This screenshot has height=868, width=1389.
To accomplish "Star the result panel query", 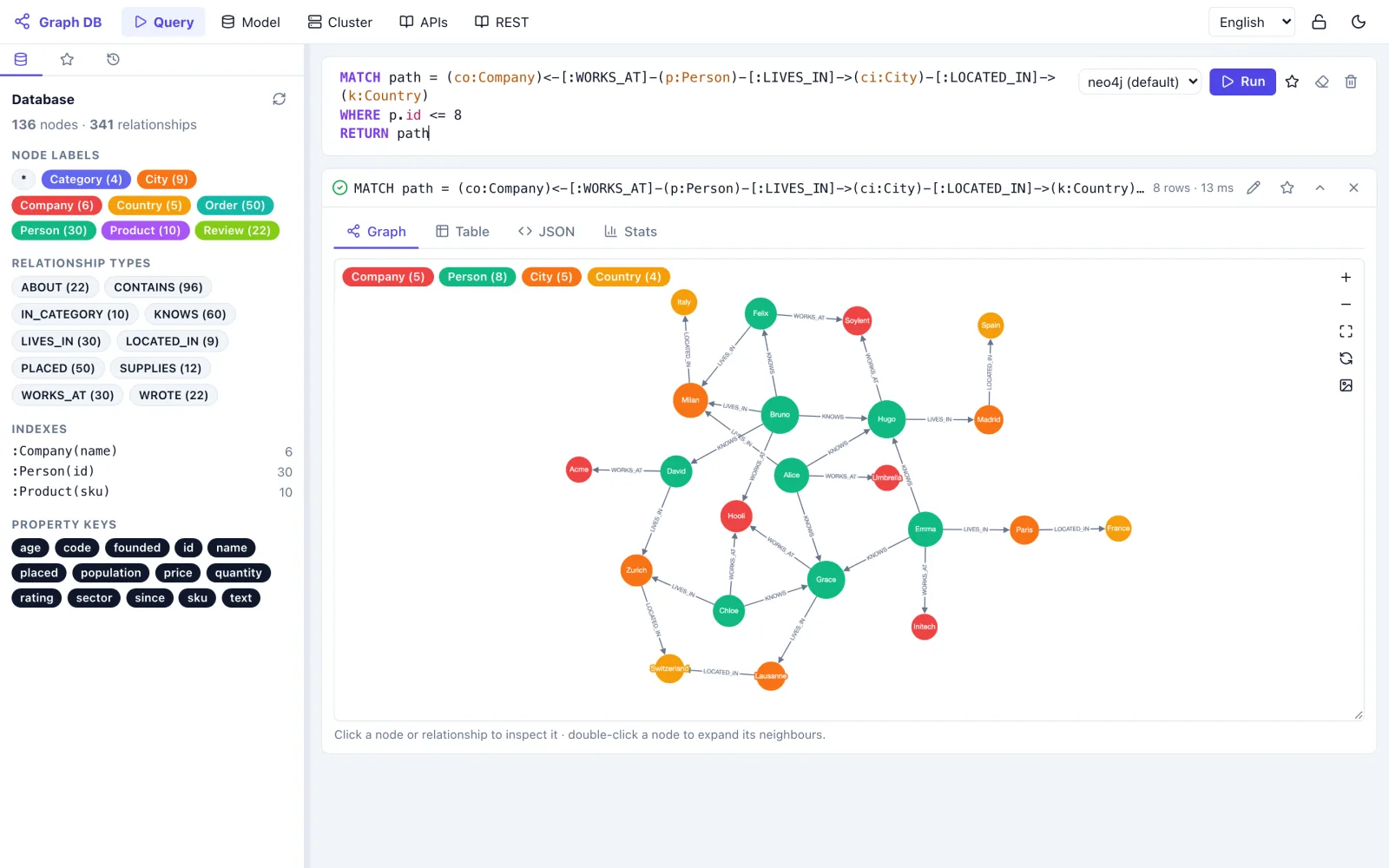I will pos(1287,187).
